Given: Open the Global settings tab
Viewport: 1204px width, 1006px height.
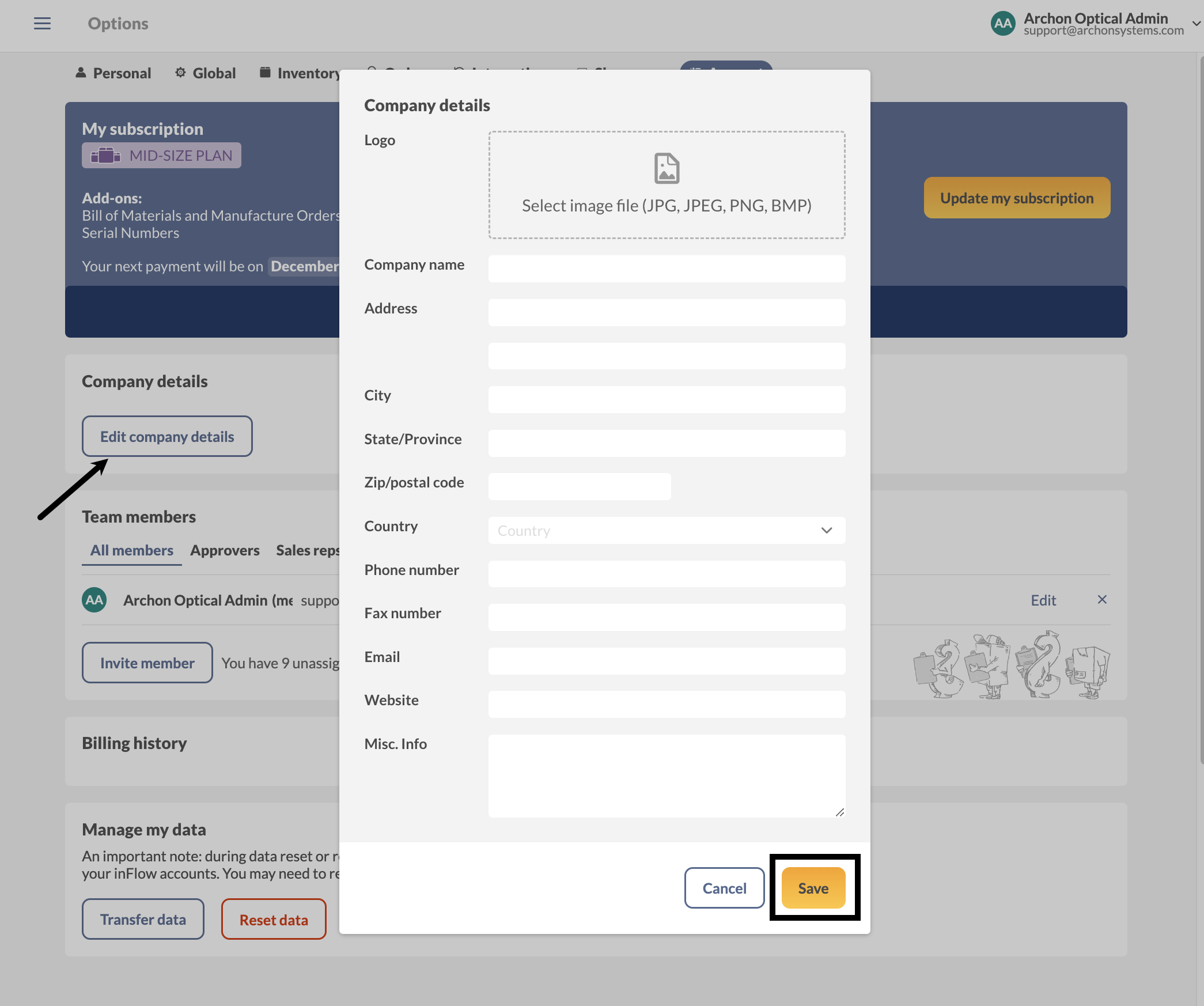Looking at the screenshot, I should (x=214, y=72).
